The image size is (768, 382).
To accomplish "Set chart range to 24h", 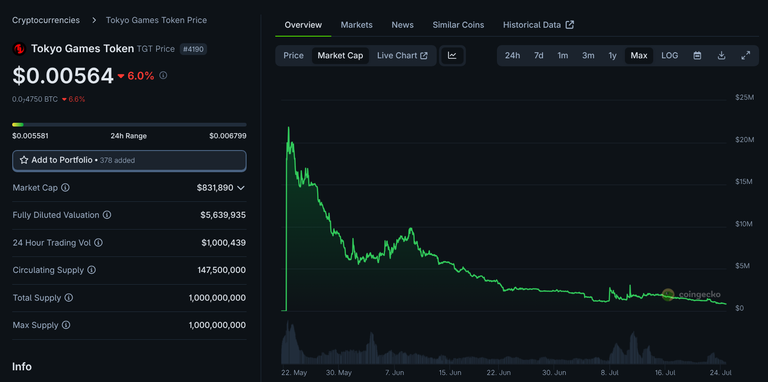I will [512, 55].
